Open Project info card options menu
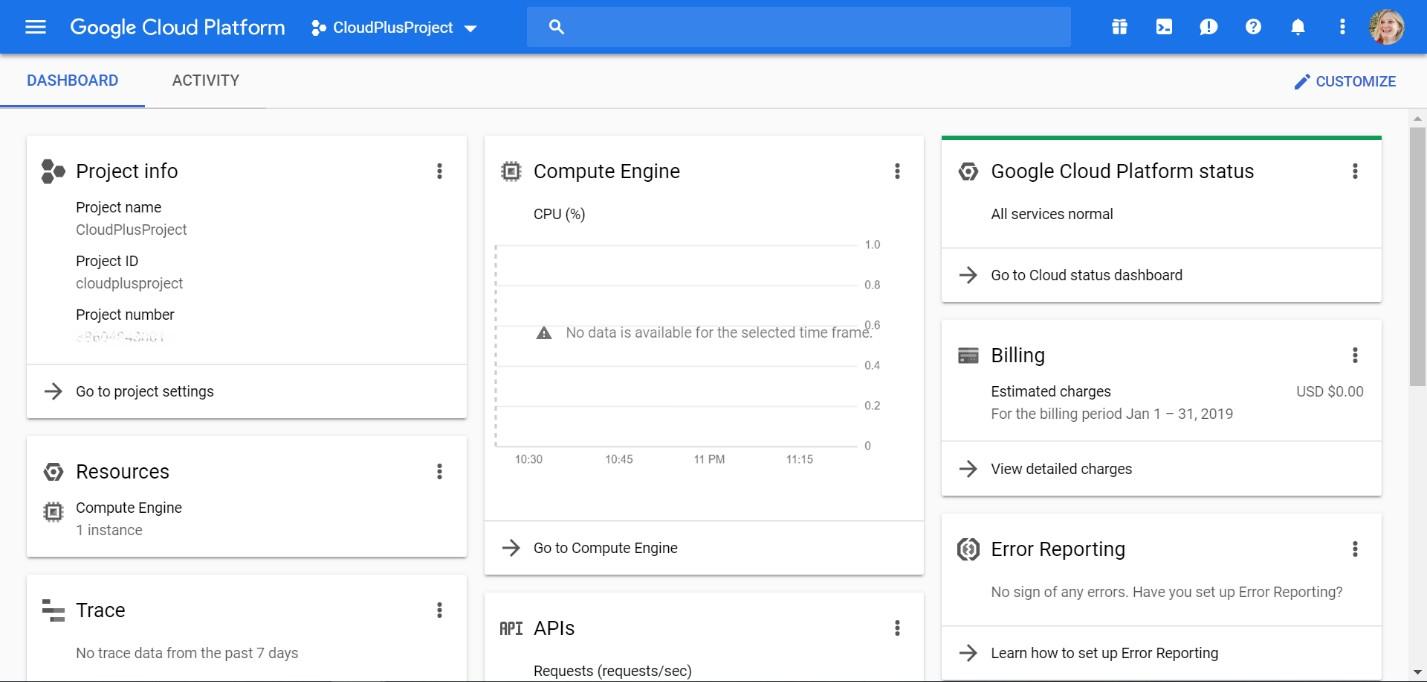 click(x=439, y=171)
